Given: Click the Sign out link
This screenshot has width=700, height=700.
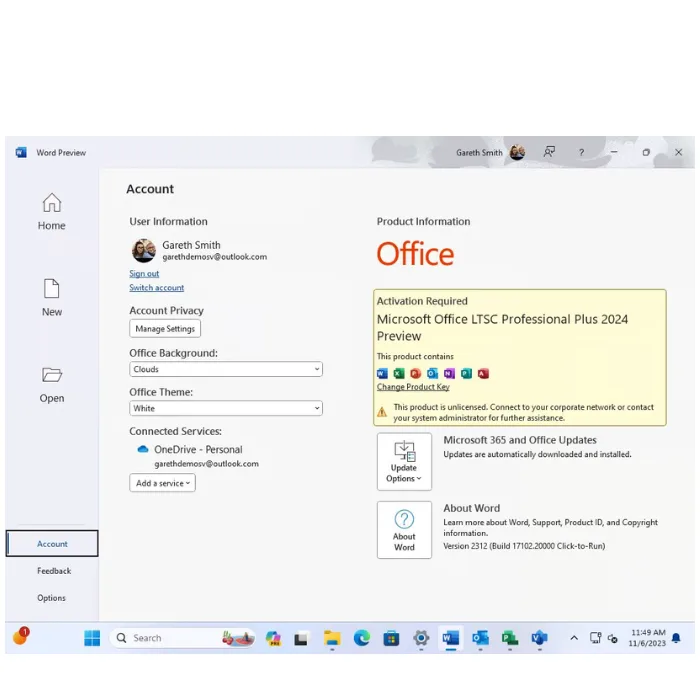Looking at the screenshot, I should point(144,273).
